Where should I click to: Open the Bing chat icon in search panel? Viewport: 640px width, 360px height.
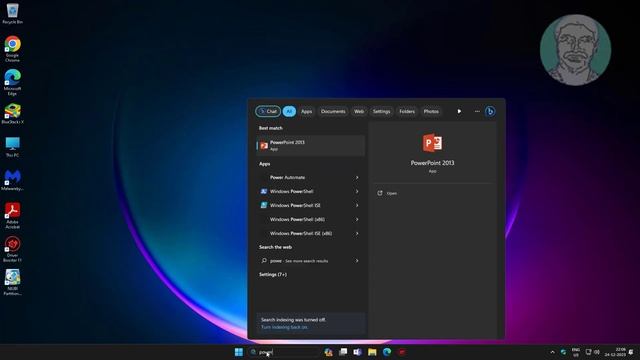pyautogui.click(x=490, y=111)
